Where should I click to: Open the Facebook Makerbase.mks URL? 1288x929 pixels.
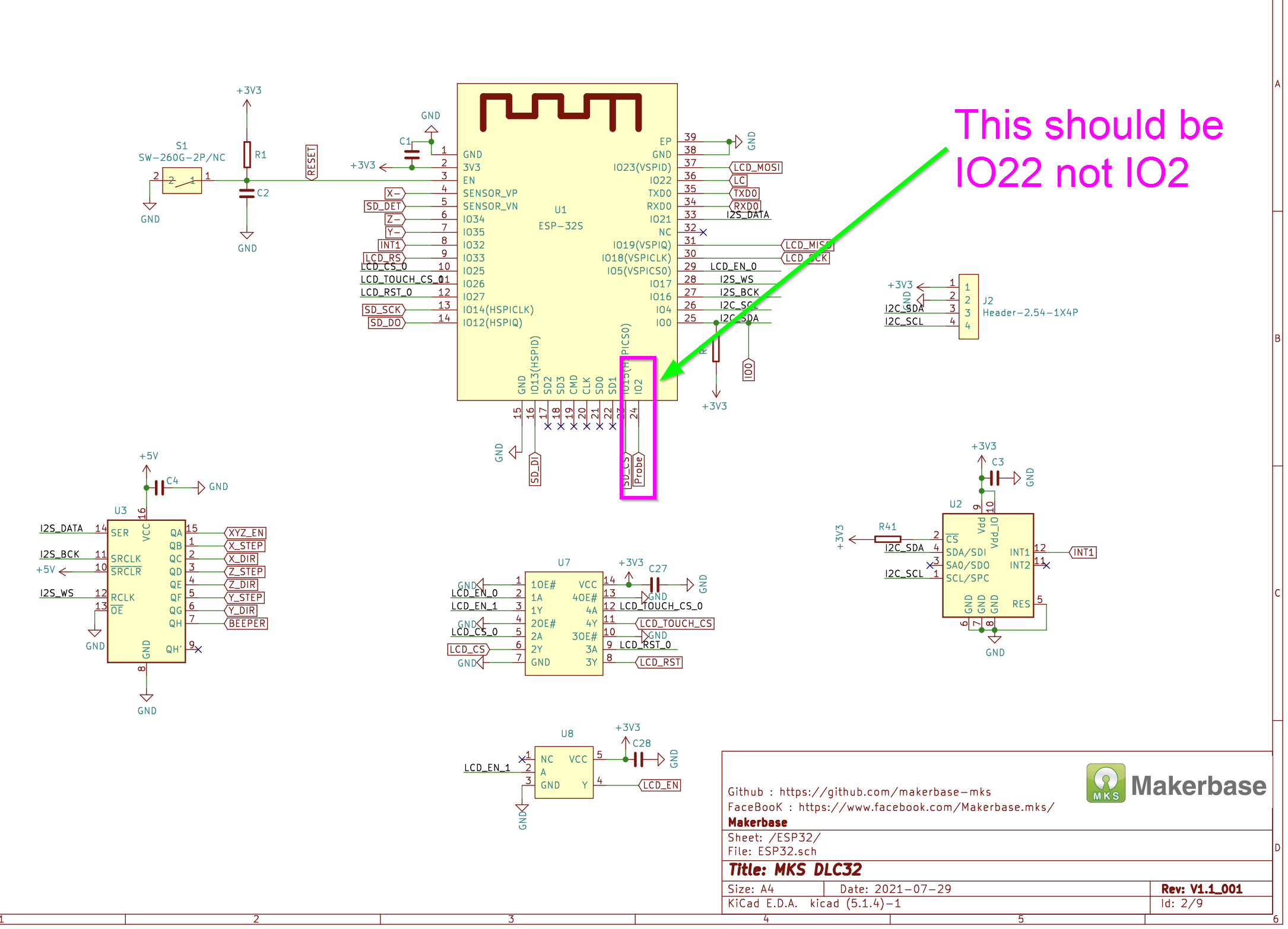pyautogui.click(x=926, y=807)
